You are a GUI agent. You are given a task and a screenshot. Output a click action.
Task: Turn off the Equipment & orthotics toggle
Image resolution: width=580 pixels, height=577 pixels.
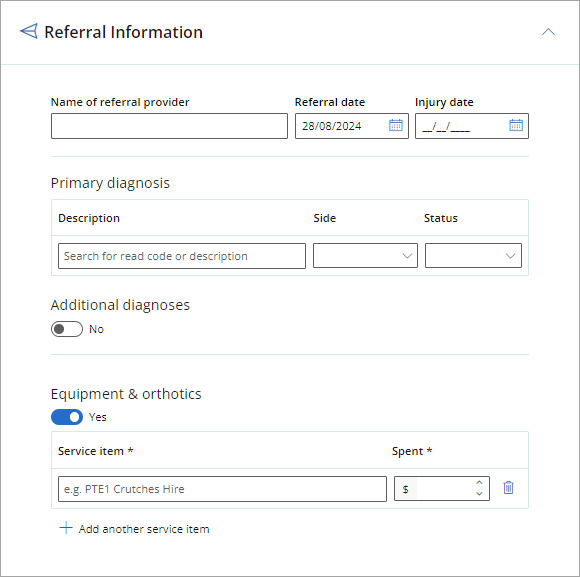tap(67, 417)
